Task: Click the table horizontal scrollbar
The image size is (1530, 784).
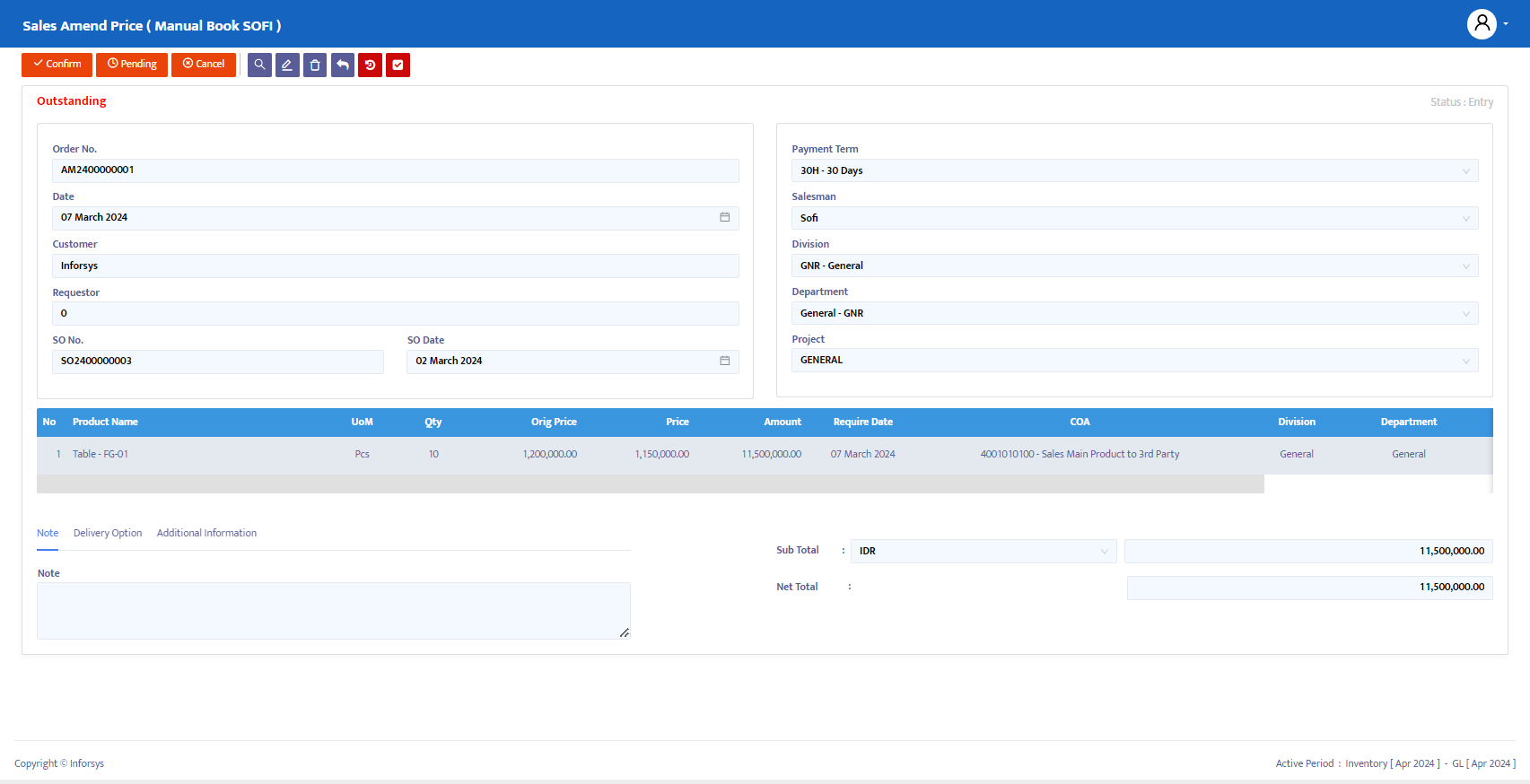Action: 651,484
